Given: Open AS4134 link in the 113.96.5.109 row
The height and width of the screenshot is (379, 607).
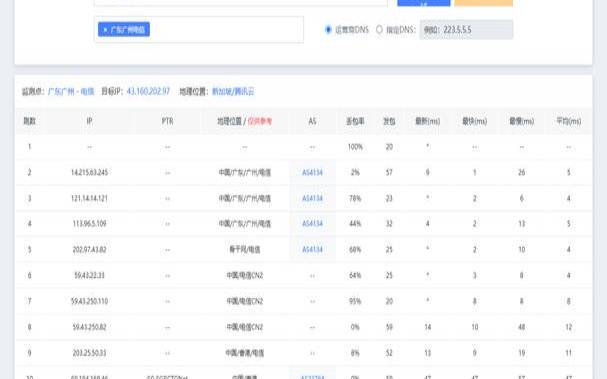Looking at the screenshot, I should coord(312,224).
